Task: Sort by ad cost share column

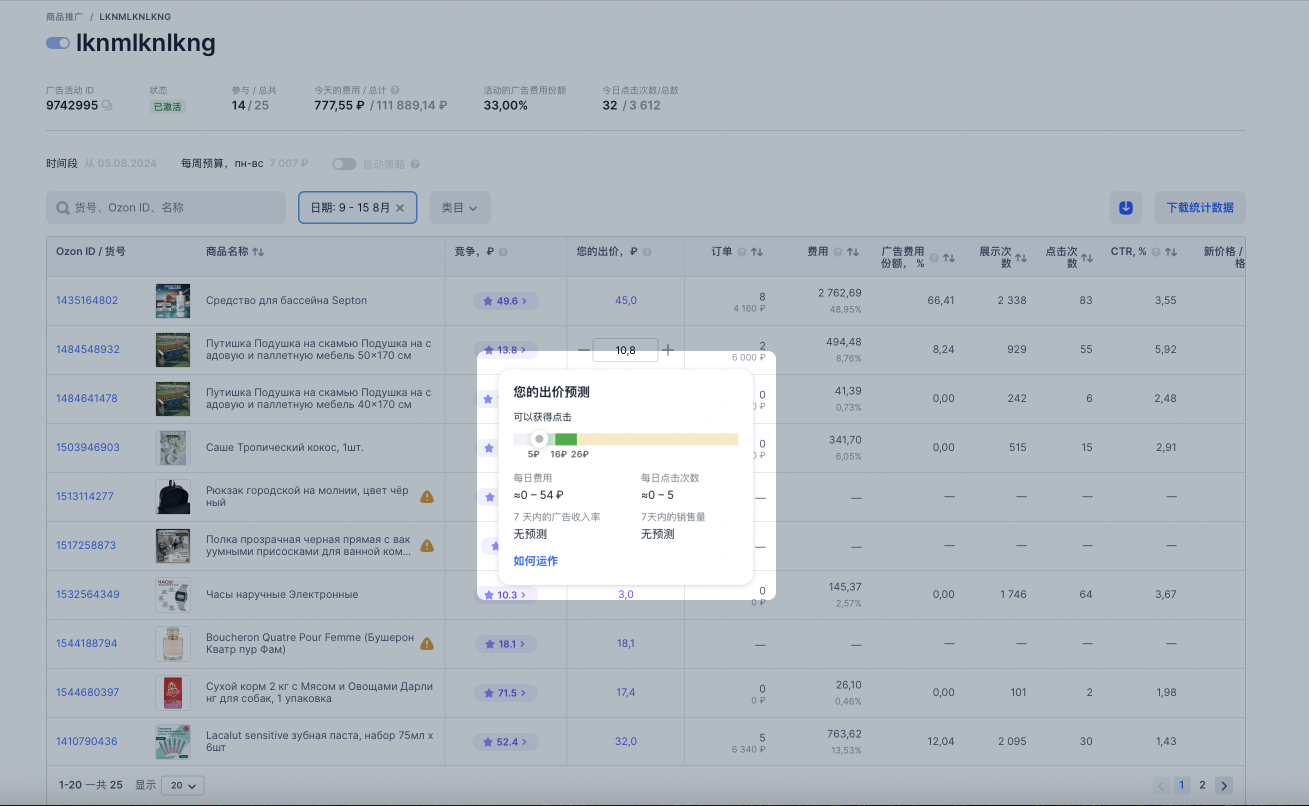Action: (x=947, y=258)
